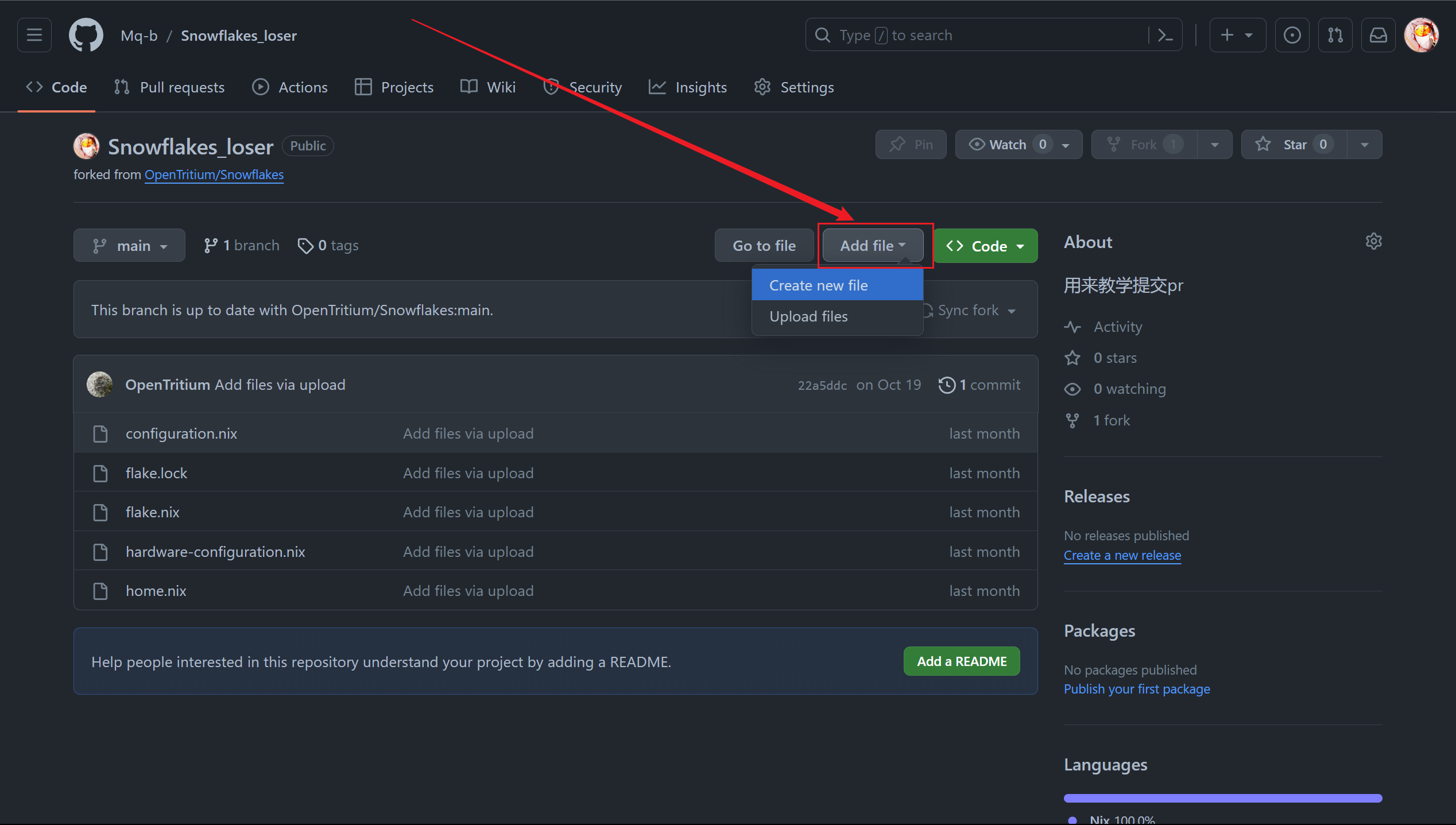Viewport: 1456px width, 825px height.
Task: Expand the Watch options arrow
Action: tap(1067, 145)
